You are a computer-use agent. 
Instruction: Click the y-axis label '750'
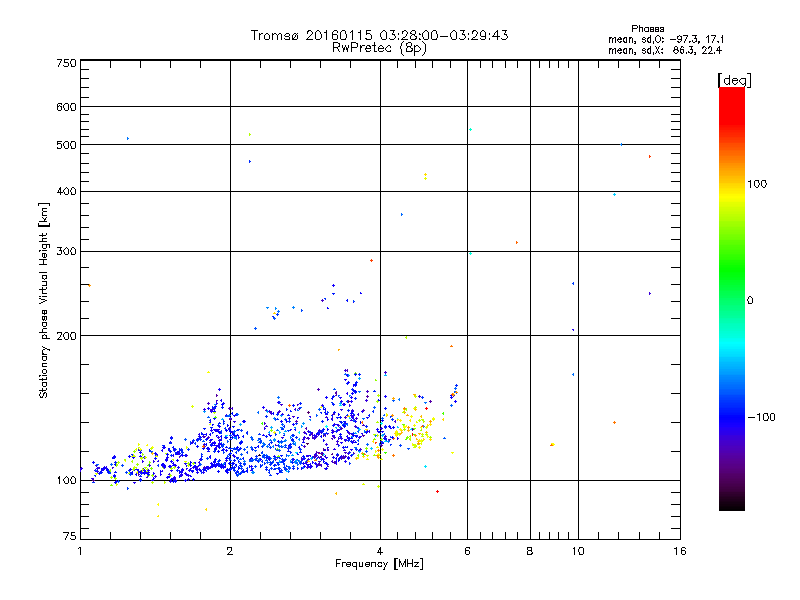(x=66, y=63)
